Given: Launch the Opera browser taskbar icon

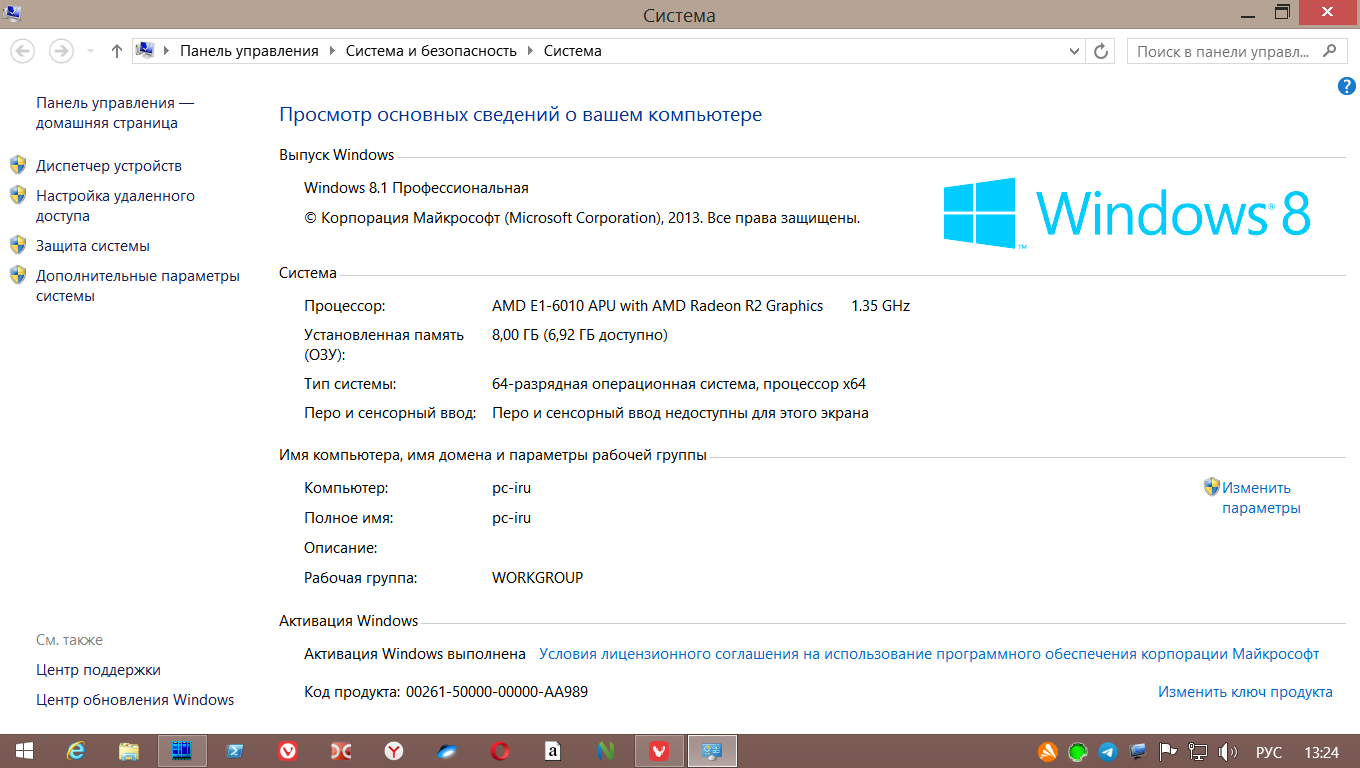Looking at the screenshot, I should tap(500, 751).
